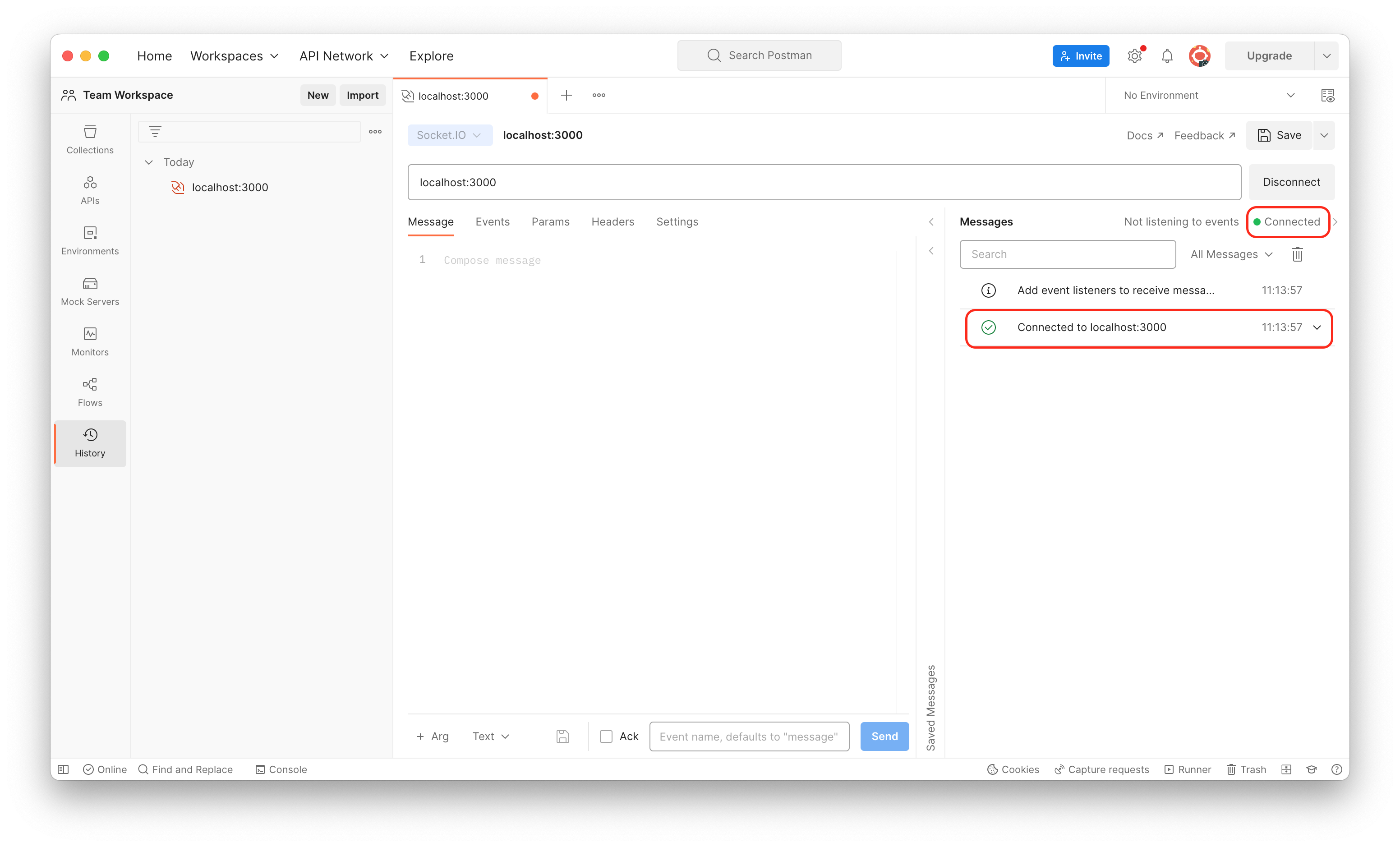Screen dimensions: 1400x847
Task: Open the user avatar menu
Action: pyautogui.click(x=1199, y=55)
